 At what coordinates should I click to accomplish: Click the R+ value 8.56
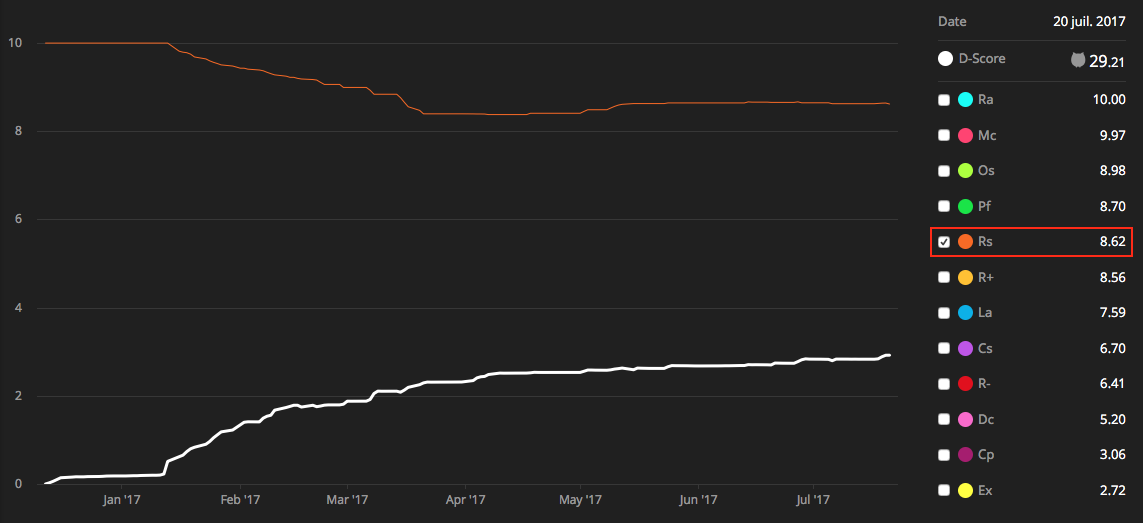1113,278
